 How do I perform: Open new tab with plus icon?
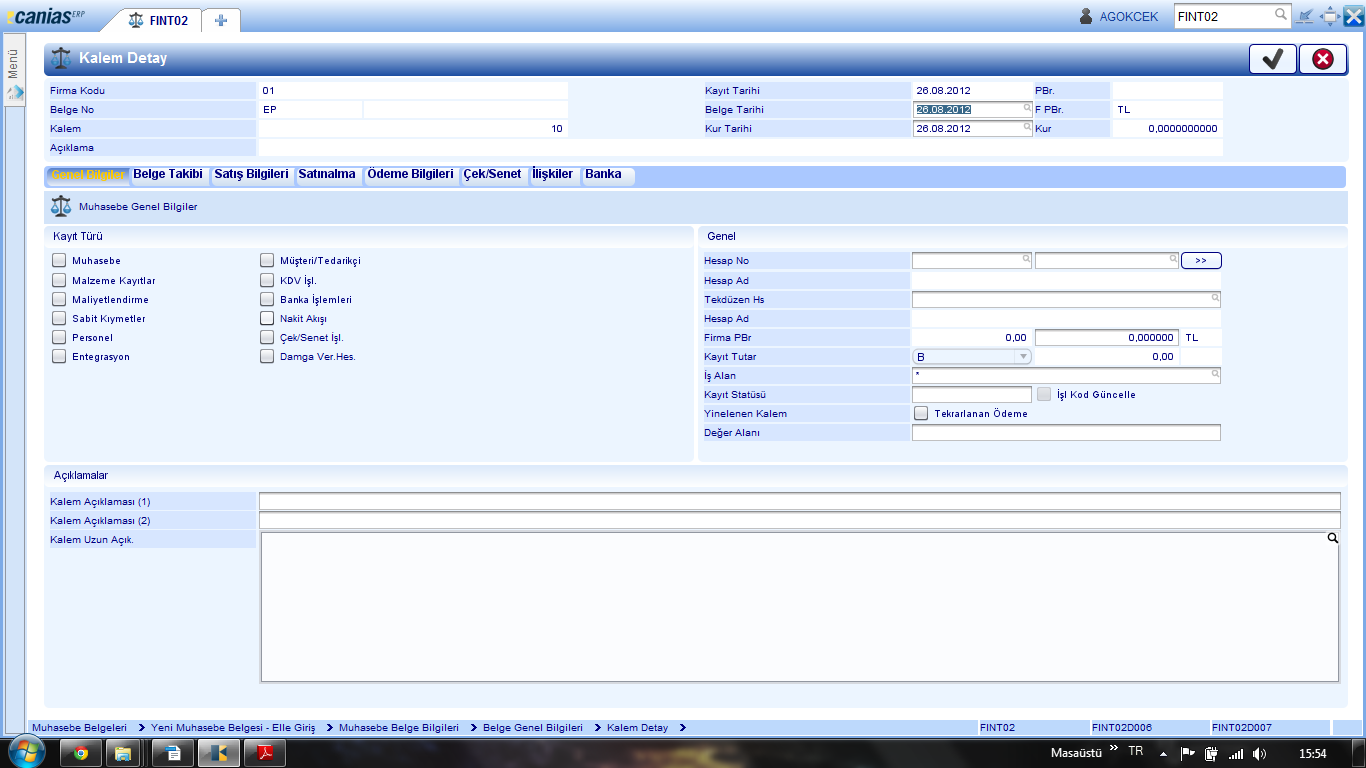[x=221, y=20]
